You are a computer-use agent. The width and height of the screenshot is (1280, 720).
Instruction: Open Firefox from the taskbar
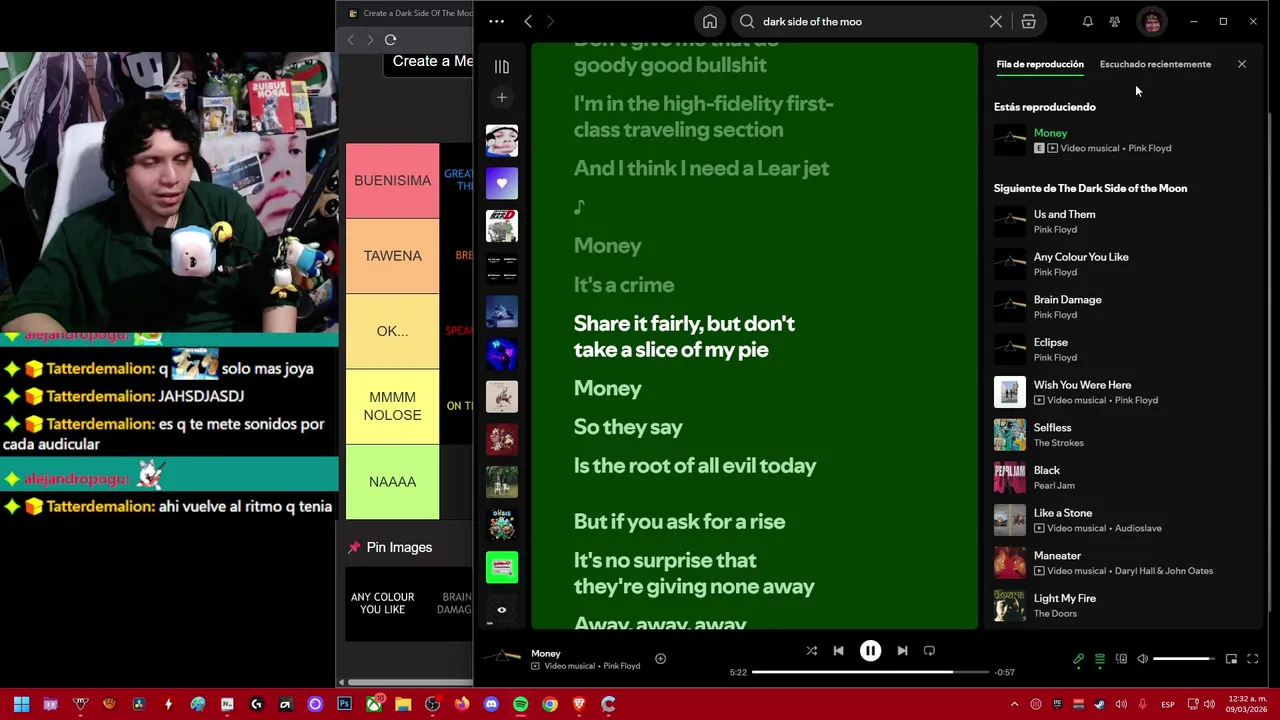[461, 704]
